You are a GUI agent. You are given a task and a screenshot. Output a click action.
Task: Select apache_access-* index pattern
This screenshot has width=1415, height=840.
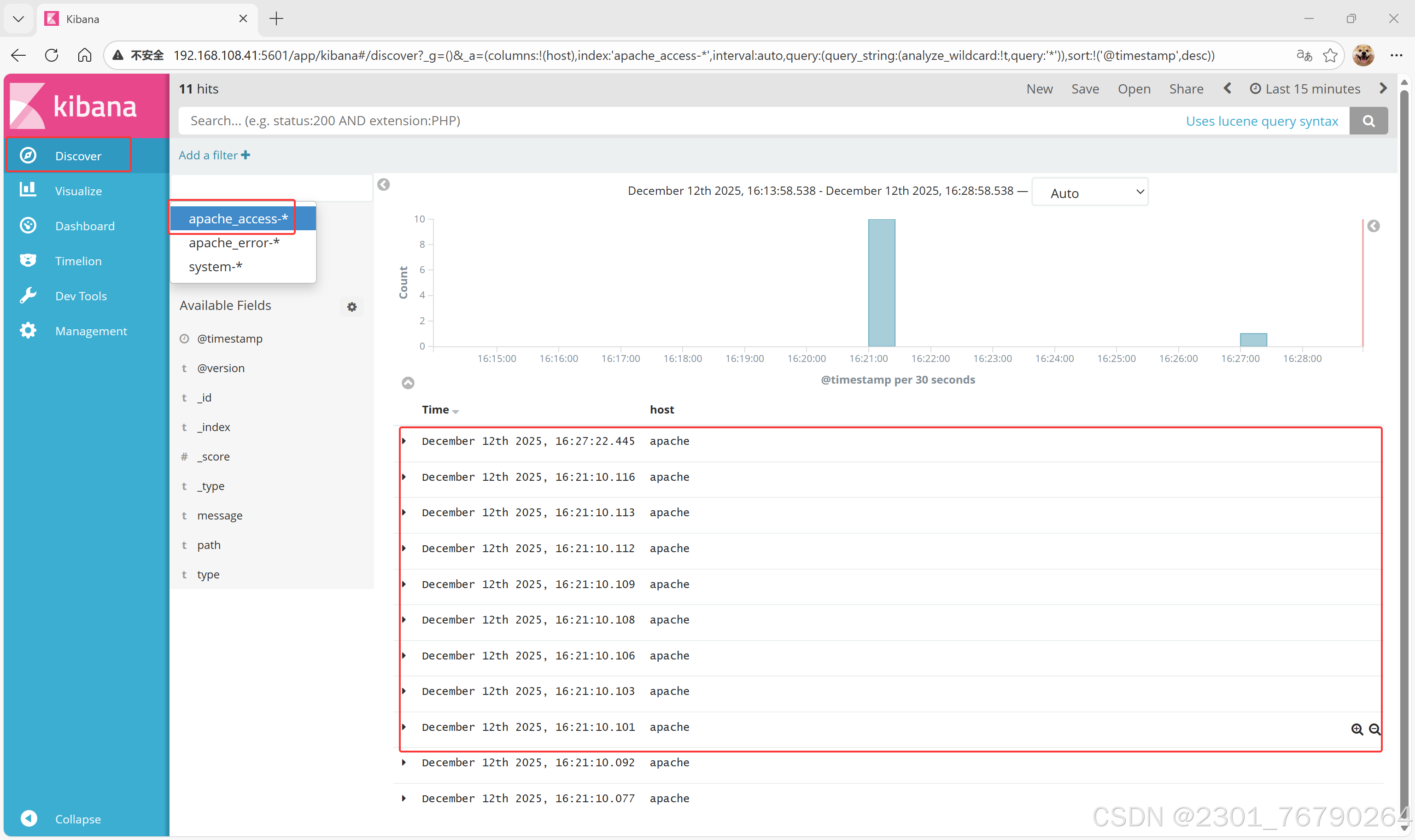coord(243,218)
